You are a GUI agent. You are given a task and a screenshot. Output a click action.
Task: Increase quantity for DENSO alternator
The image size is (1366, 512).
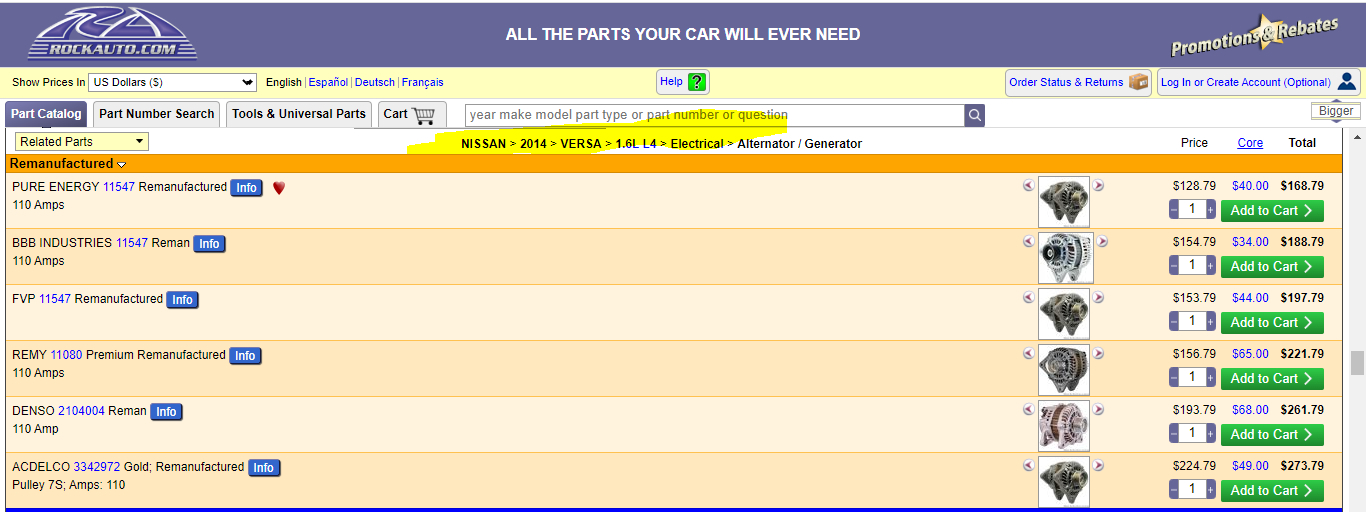tap(1211, 434)
